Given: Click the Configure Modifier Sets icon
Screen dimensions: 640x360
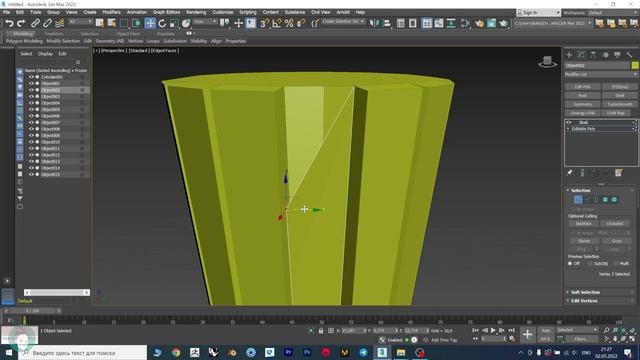Looking at the screenshot, I should [x=619, y=173].
